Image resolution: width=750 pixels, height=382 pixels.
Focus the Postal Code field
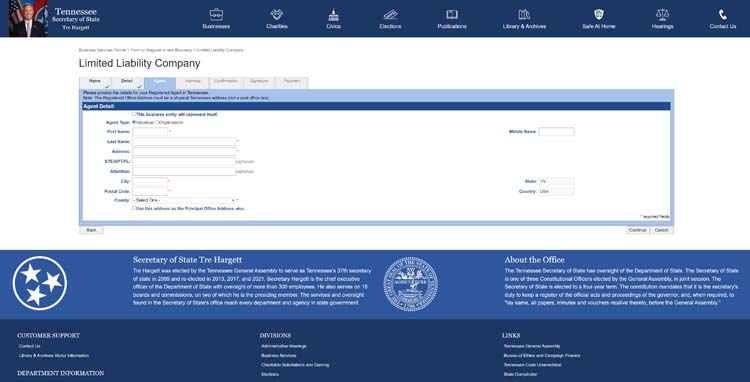[x=150, y=191]
